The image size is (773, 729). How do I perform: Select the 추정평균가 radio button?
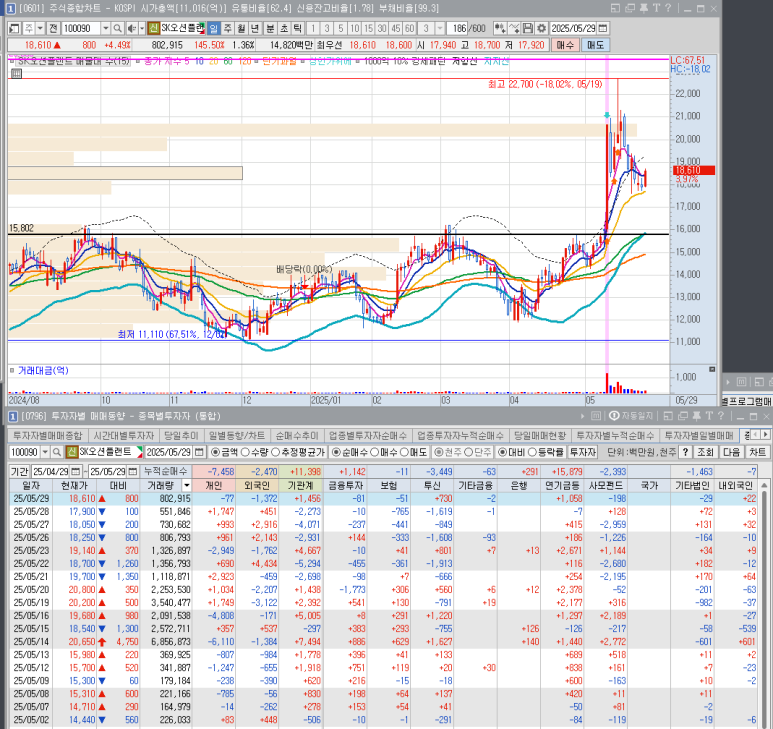pyautogui.click(x=276, y=452)
